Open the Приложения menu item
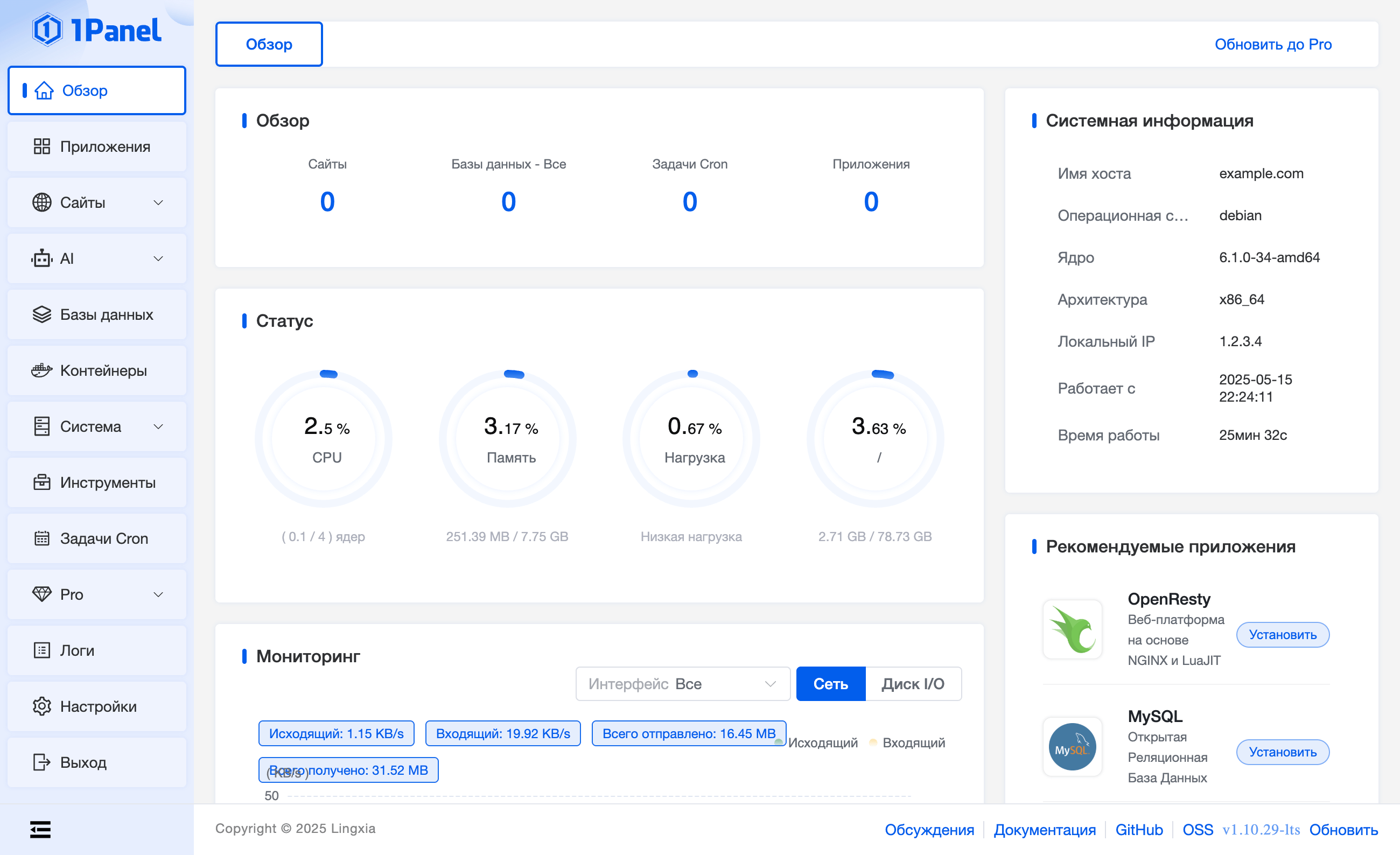The image size is (1400, 855). (x=96, y=146)
